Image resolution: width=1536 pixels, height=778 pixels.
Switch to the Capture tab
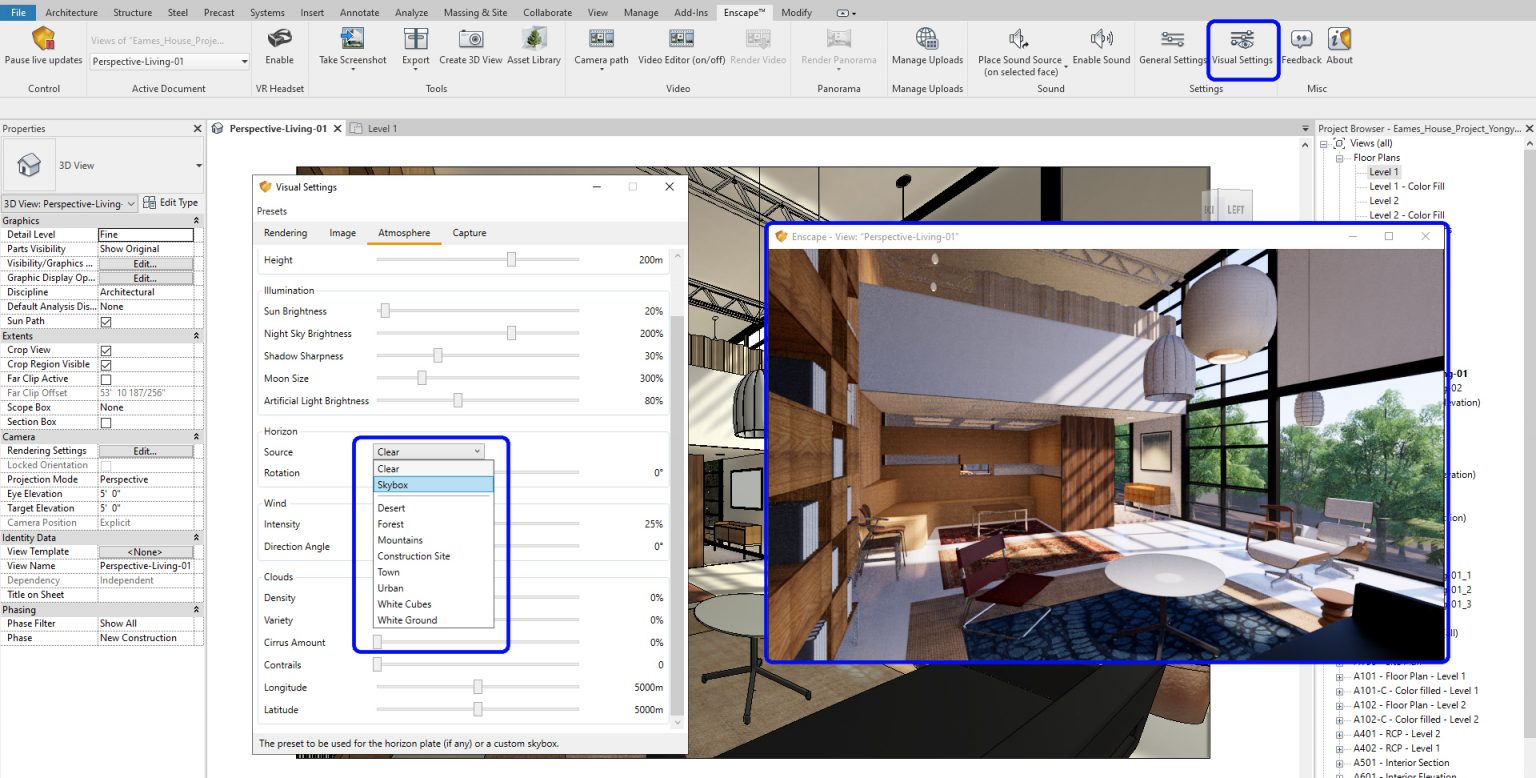point(468,232)
